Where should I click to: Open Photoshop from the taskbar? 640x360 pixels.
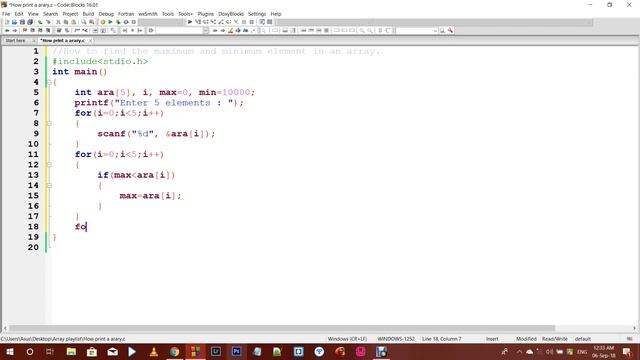(x=236, y=351)
